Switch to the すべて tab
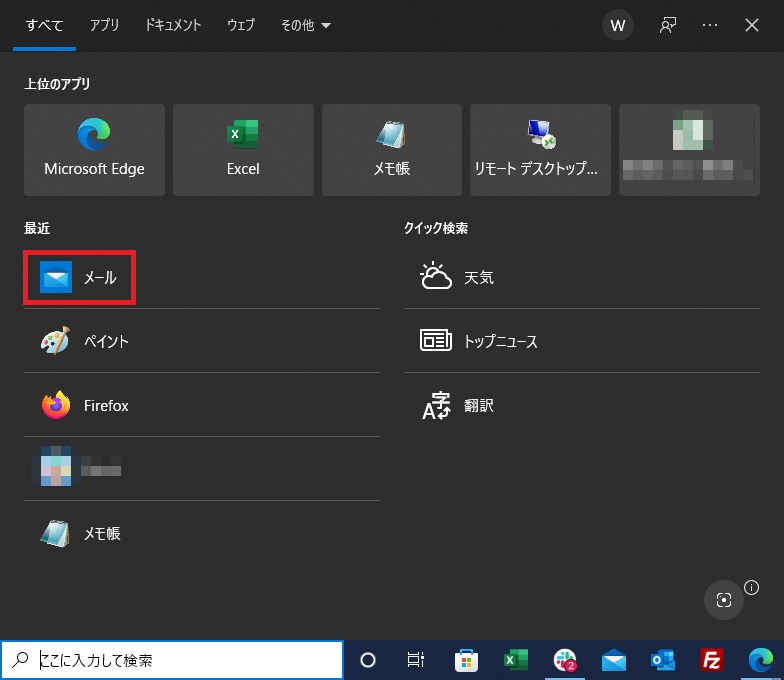784x680 pixels. pyautogui.click(x=44, y=25)
